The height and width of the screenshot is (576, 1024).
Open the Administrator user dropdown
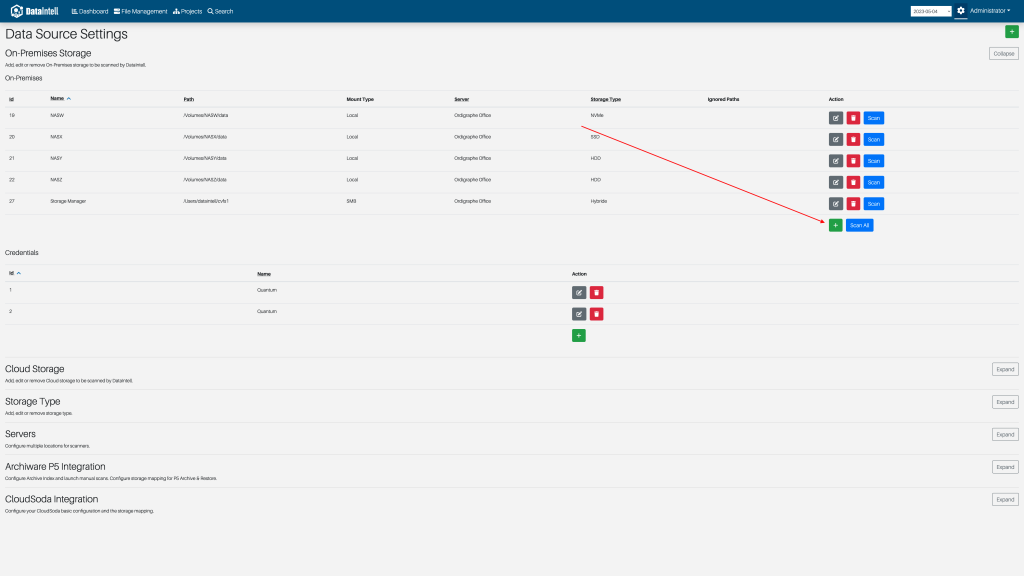click(x=989, y=10)
